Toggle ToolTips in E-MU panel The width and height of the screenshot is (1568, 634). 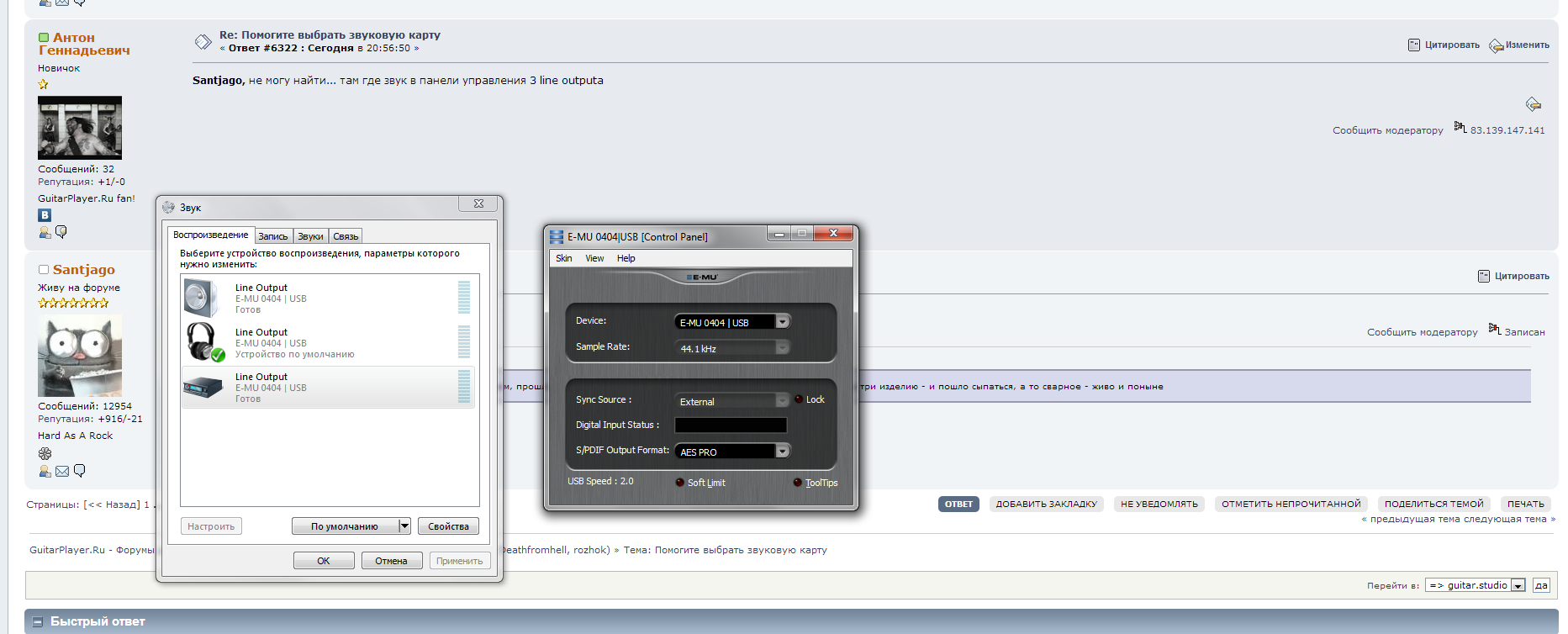(x=798, y=482)
